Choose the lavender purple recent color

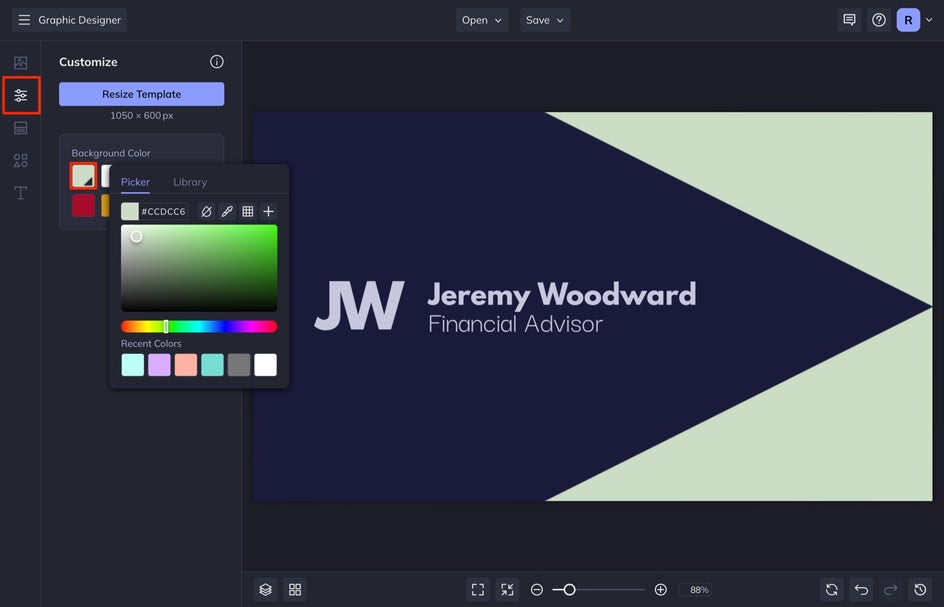pyautogui.click(x=159, y=365)
